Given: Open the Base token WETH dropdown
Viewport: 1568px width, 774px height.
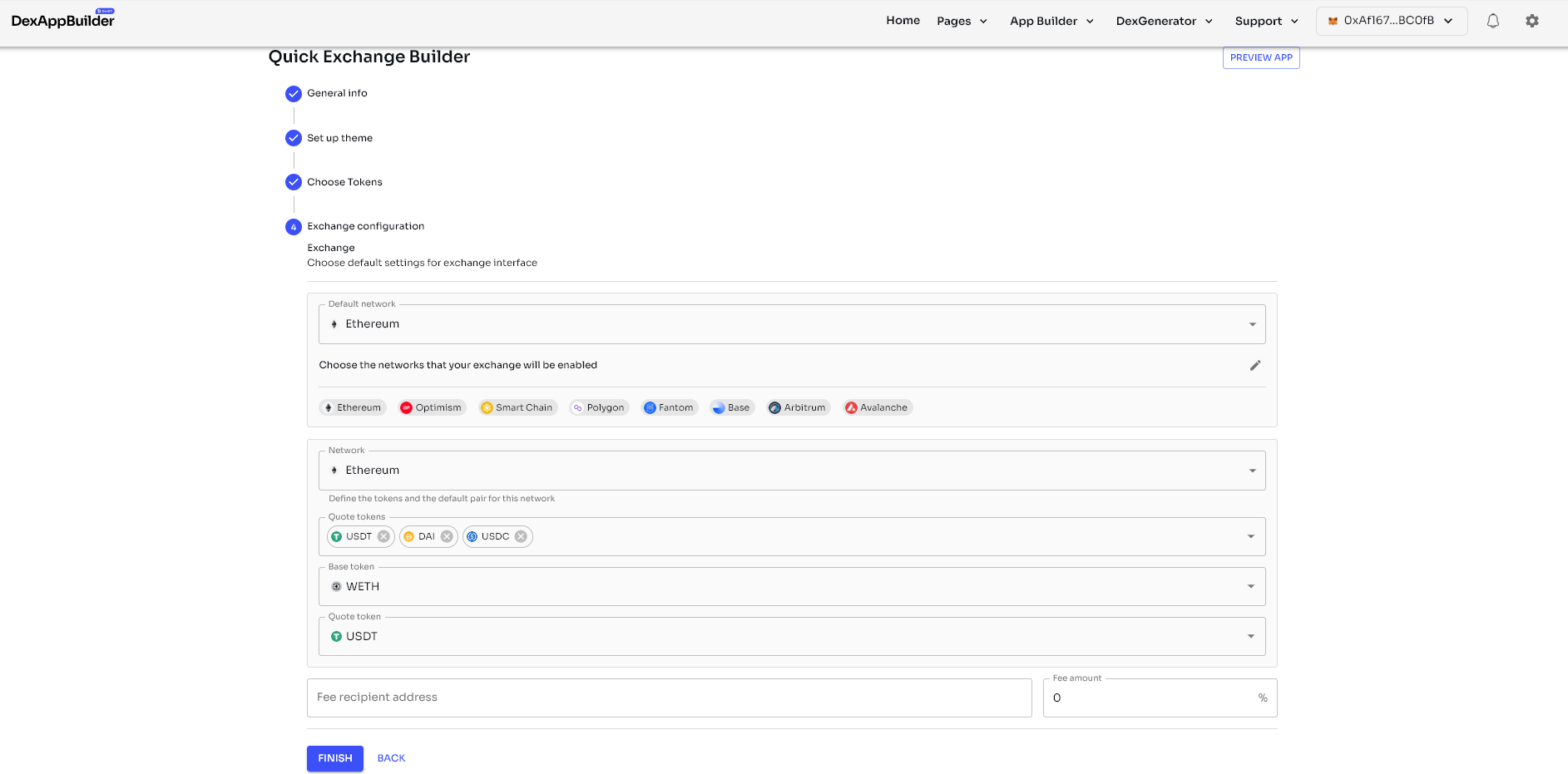Looking at the screenshot, I should (791, 586).
